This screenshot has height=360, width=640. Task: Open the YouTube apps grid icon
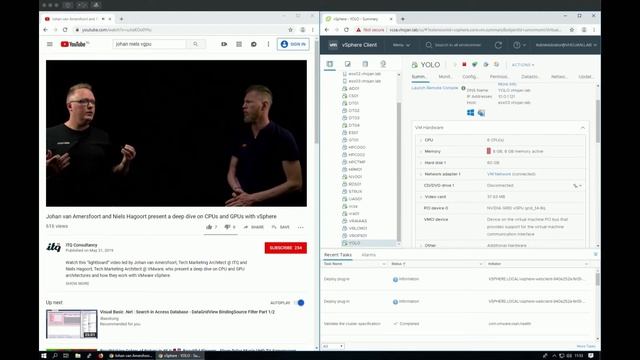tap(239, 44)
